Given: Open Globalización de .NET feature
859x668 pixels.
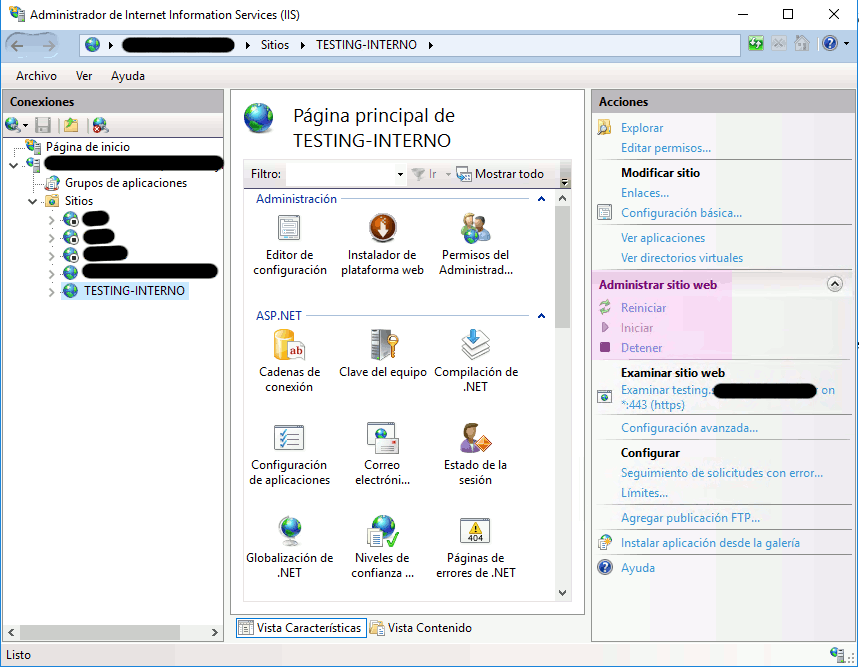Looking at the screenshot, I should tap(289, 548).
